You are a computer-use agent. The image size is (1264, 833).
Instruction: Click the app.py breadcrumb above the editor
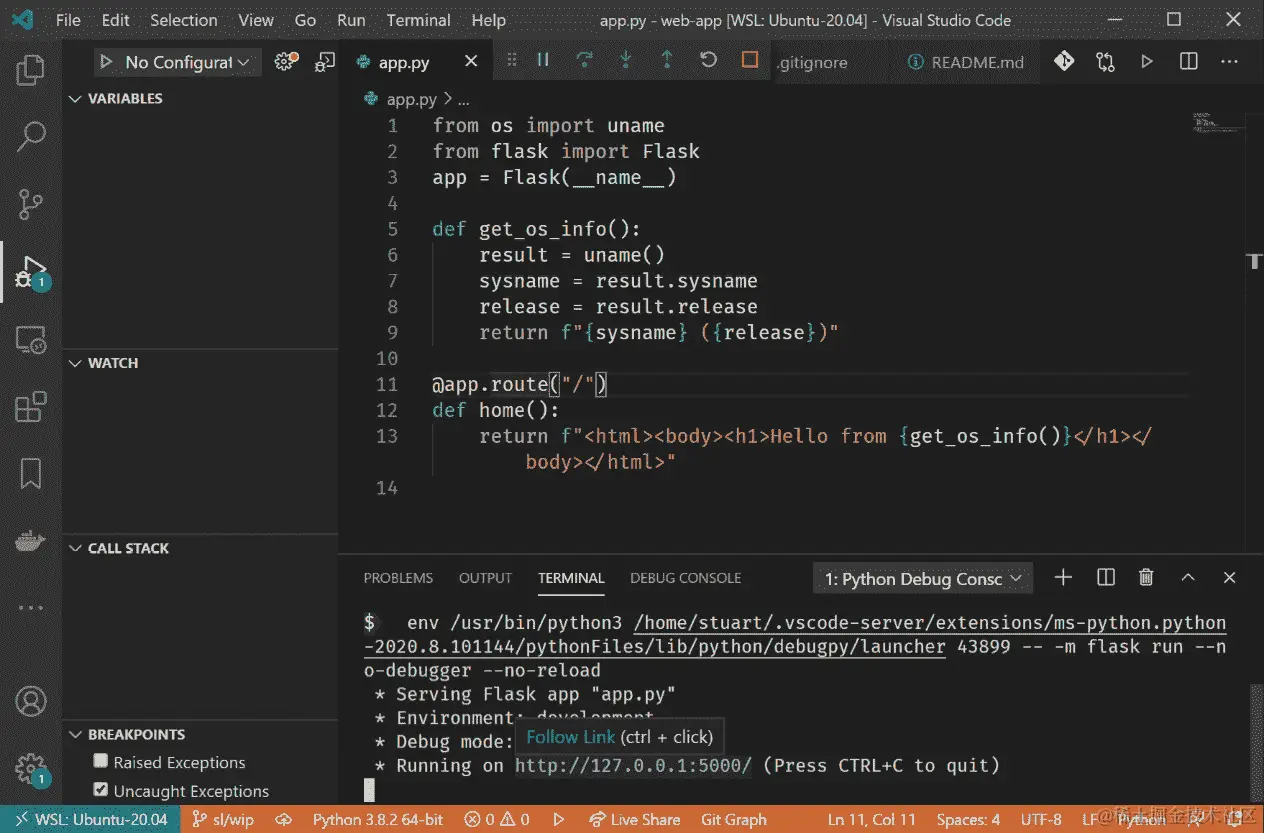411,99
